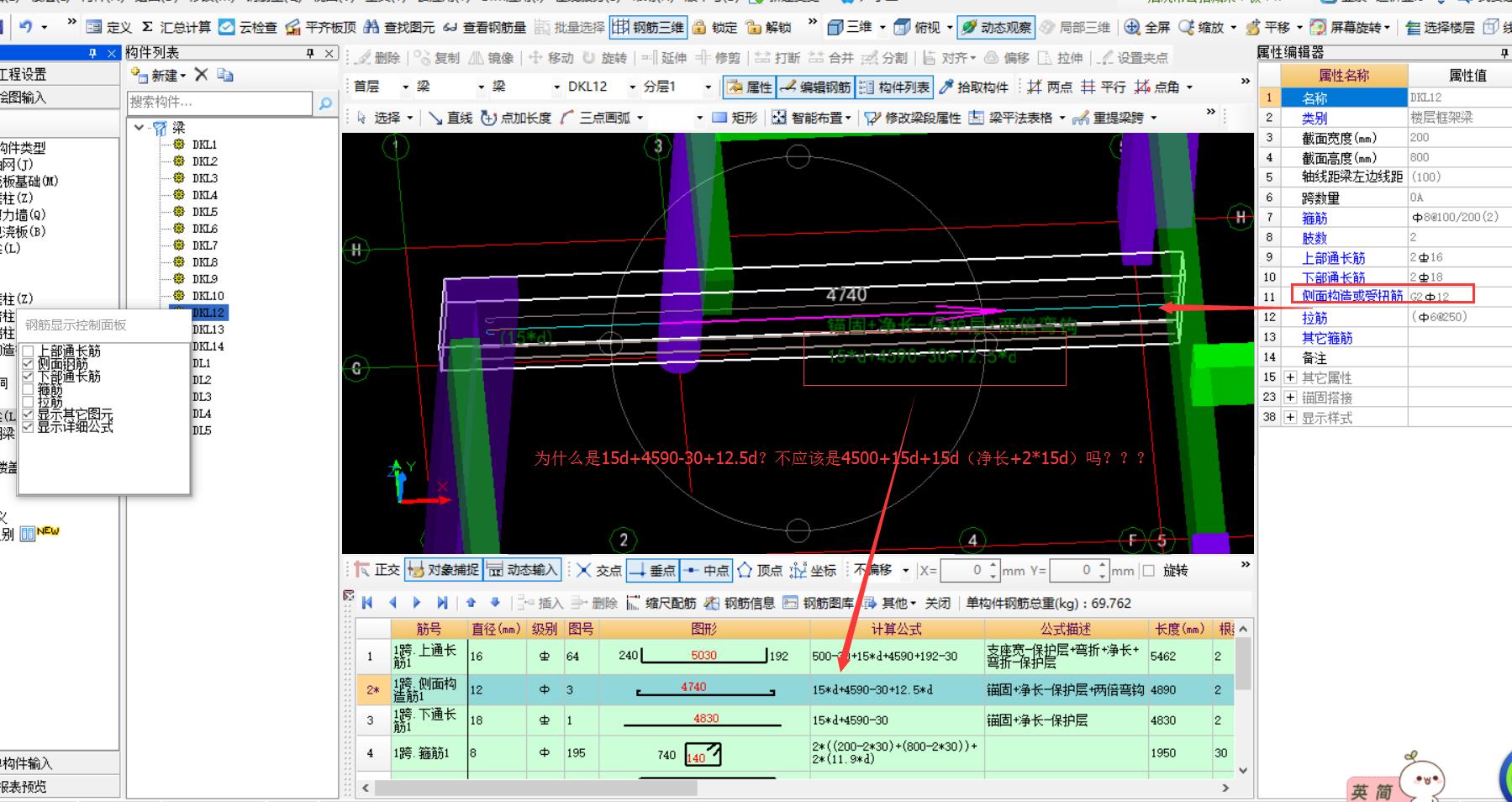Collapse the 梁 tree node
The height and width of the screenshot is (802, 1512).
click(x=140, y=127)
